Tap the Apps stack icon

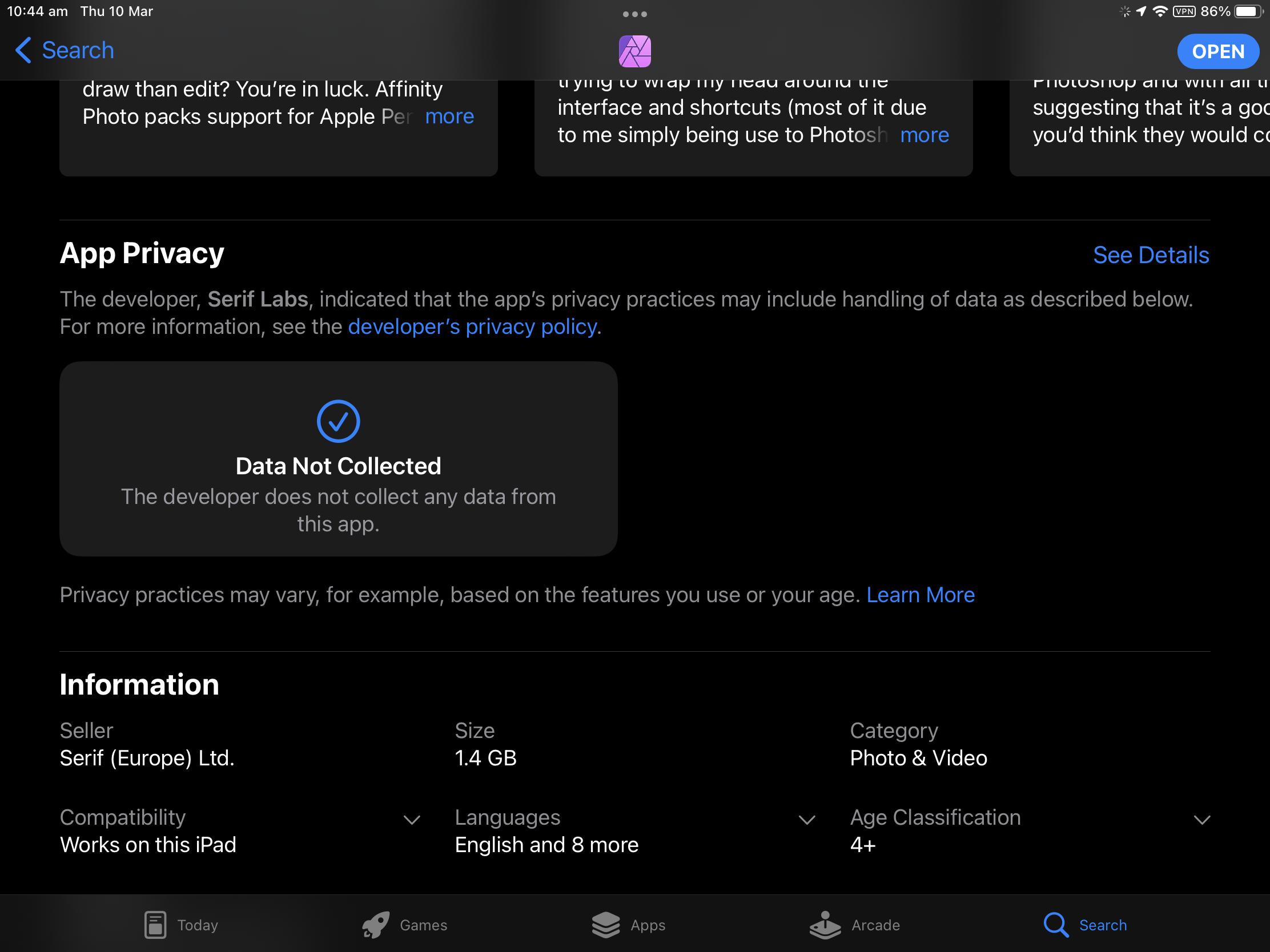pyautogui.click(x=606, y=925)
